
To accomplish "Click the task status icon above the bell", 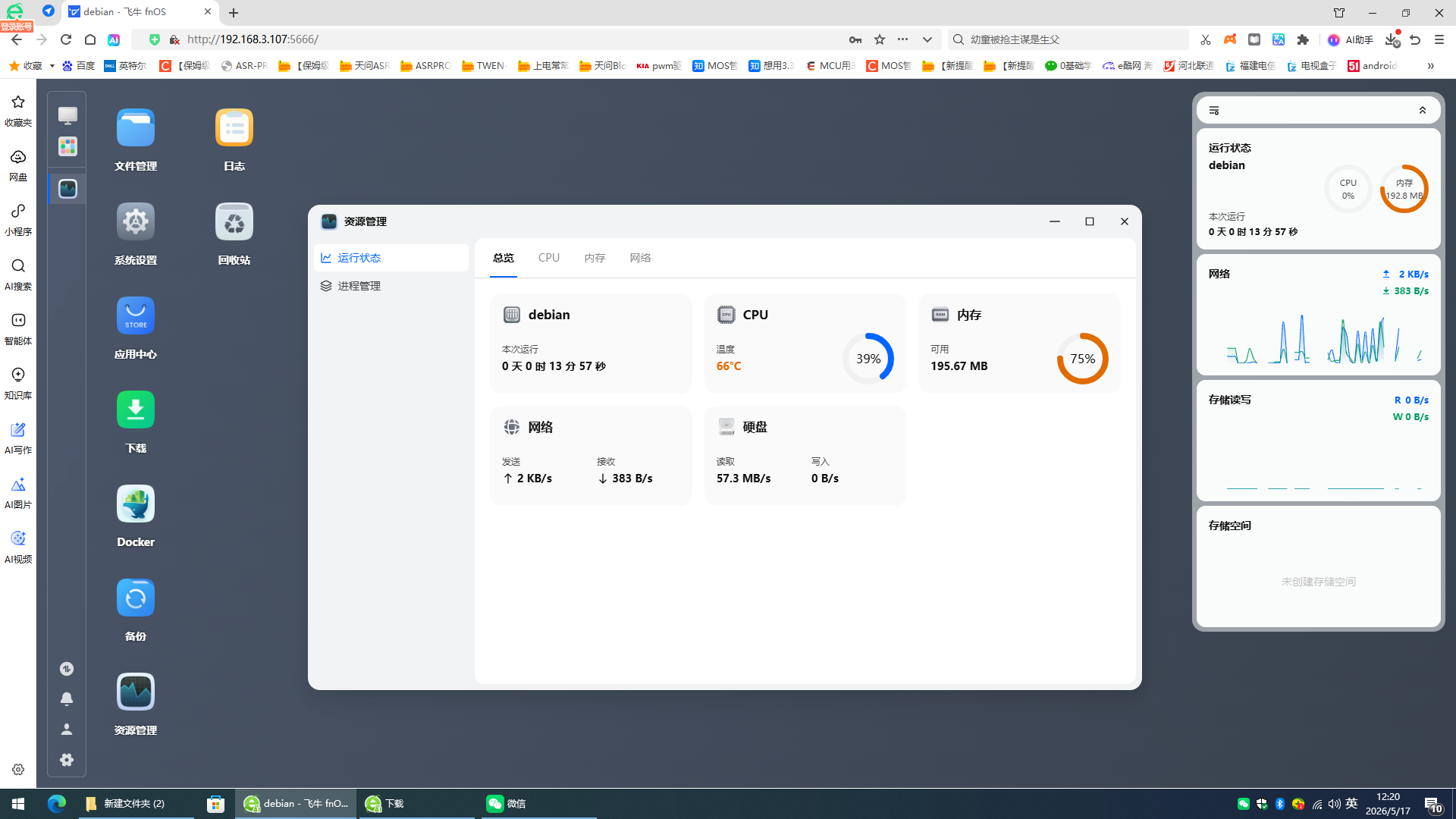I will pos(67,668).
